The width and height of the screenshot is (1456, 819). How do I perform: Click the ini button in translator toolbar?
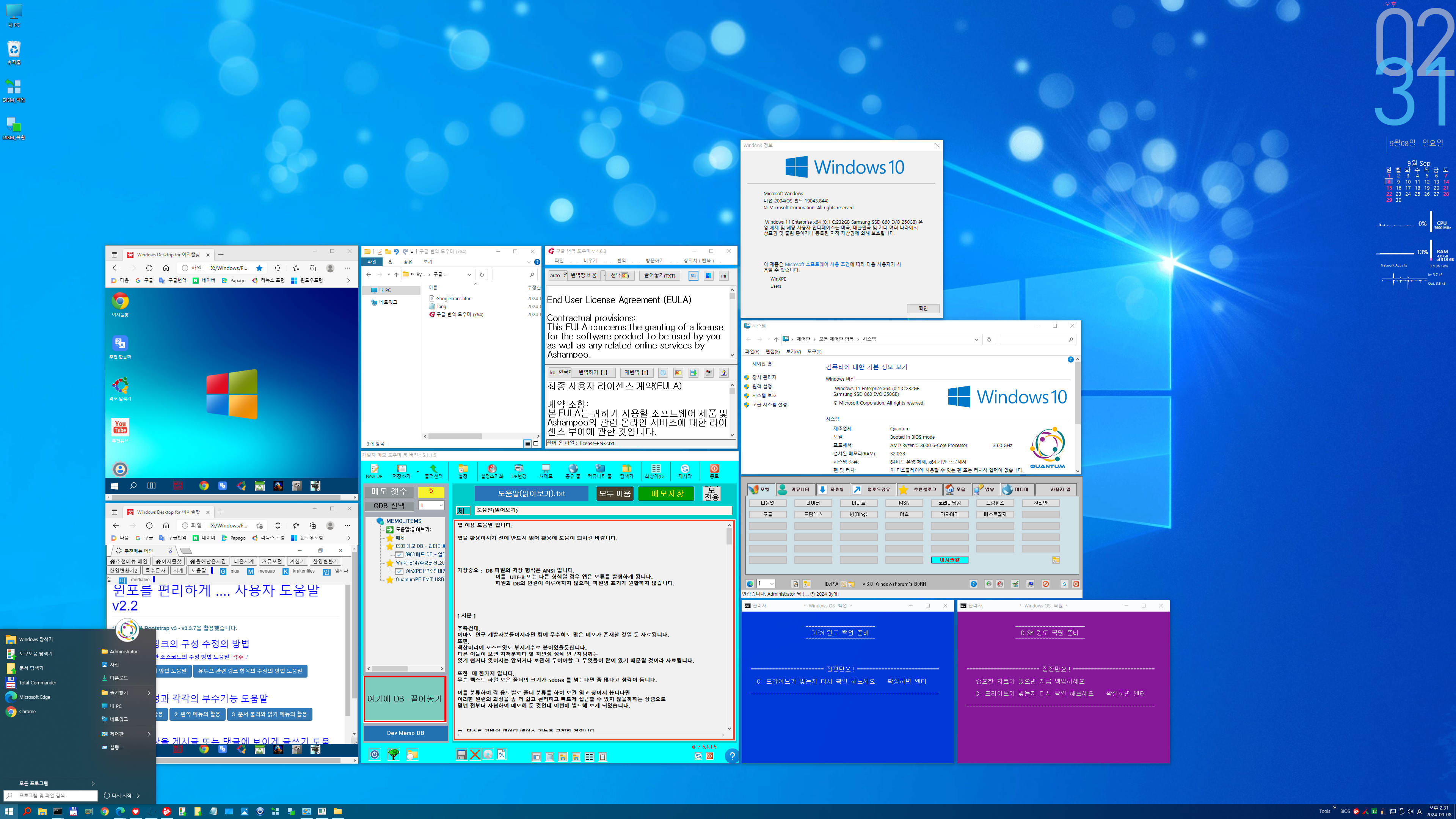[723, 276]
